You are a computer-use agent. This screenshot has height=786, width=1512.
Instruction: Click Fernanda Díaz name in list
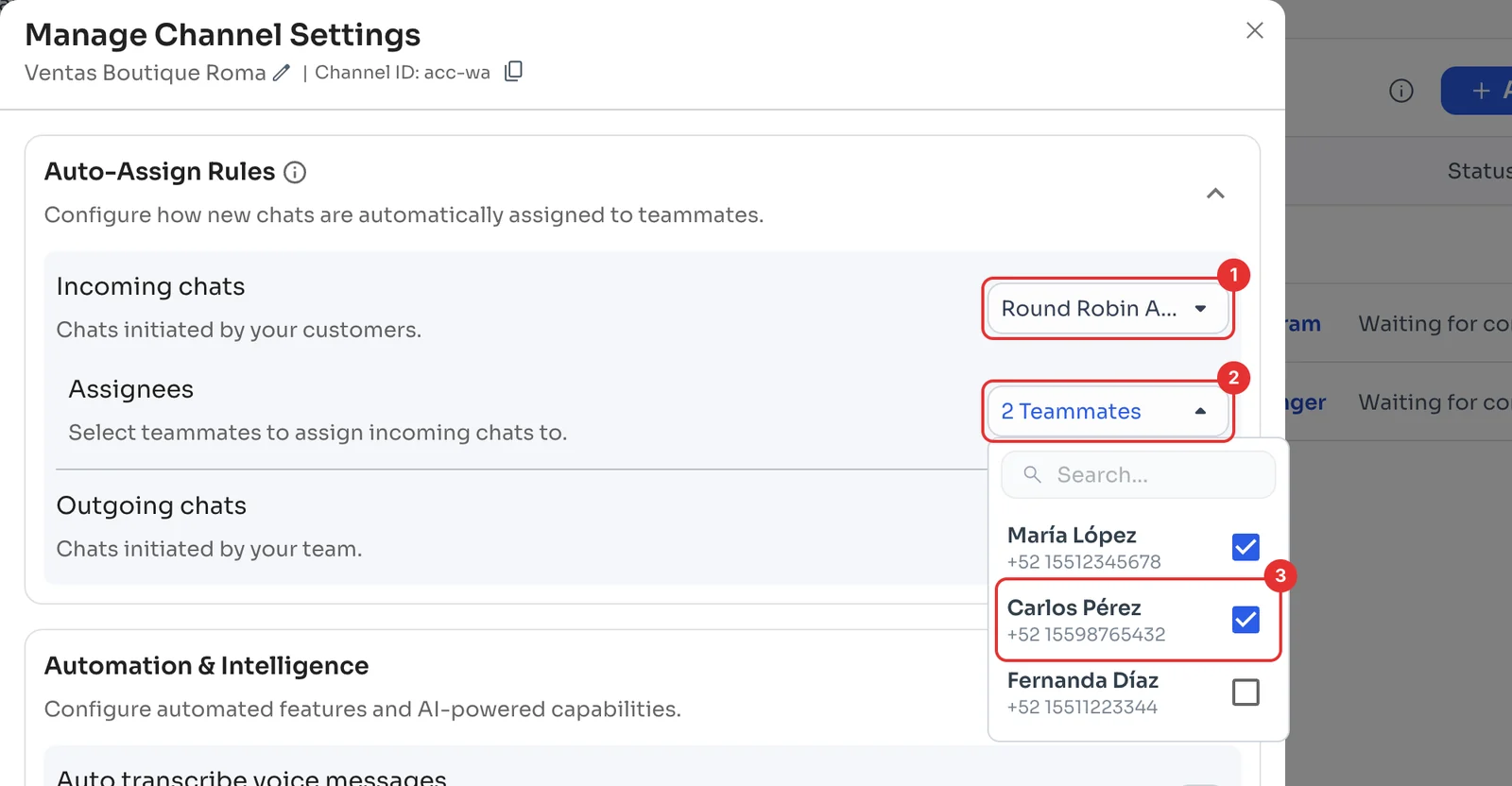click(x=1083, y=680)
